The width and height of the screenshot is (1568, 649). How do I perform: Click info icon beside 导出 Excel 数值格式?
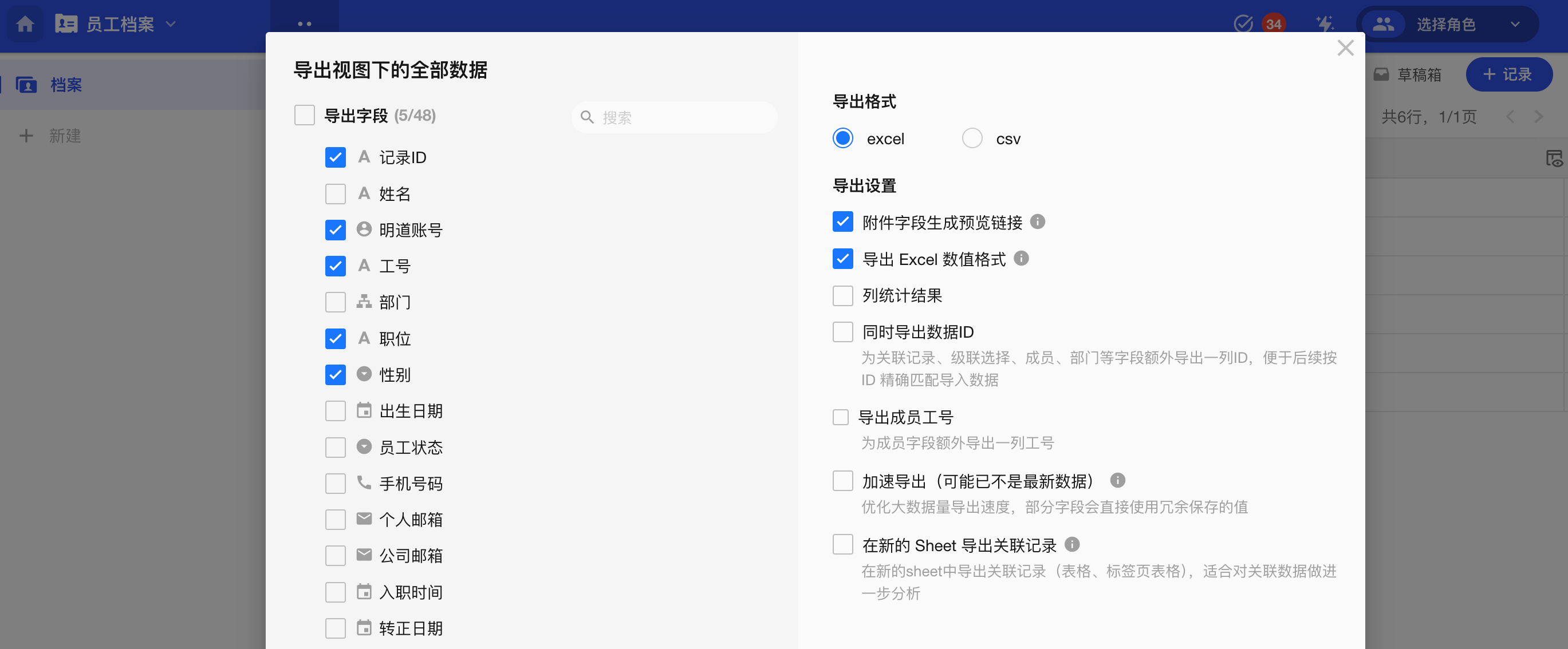pyautogui.click(x=1021, y=259)
